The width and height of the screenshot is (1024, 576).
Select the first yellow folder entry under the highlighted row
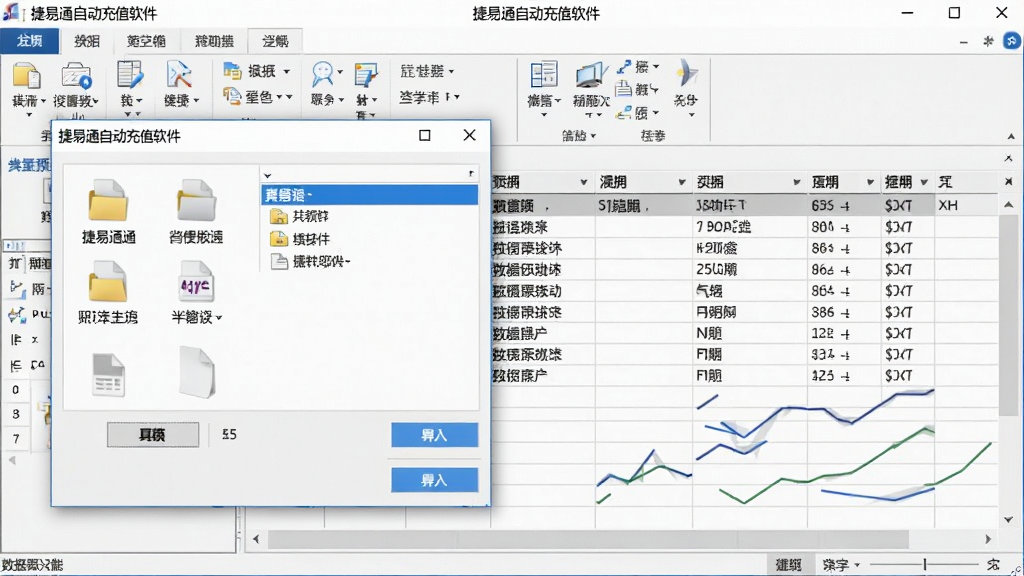click(x=299, y=216)
